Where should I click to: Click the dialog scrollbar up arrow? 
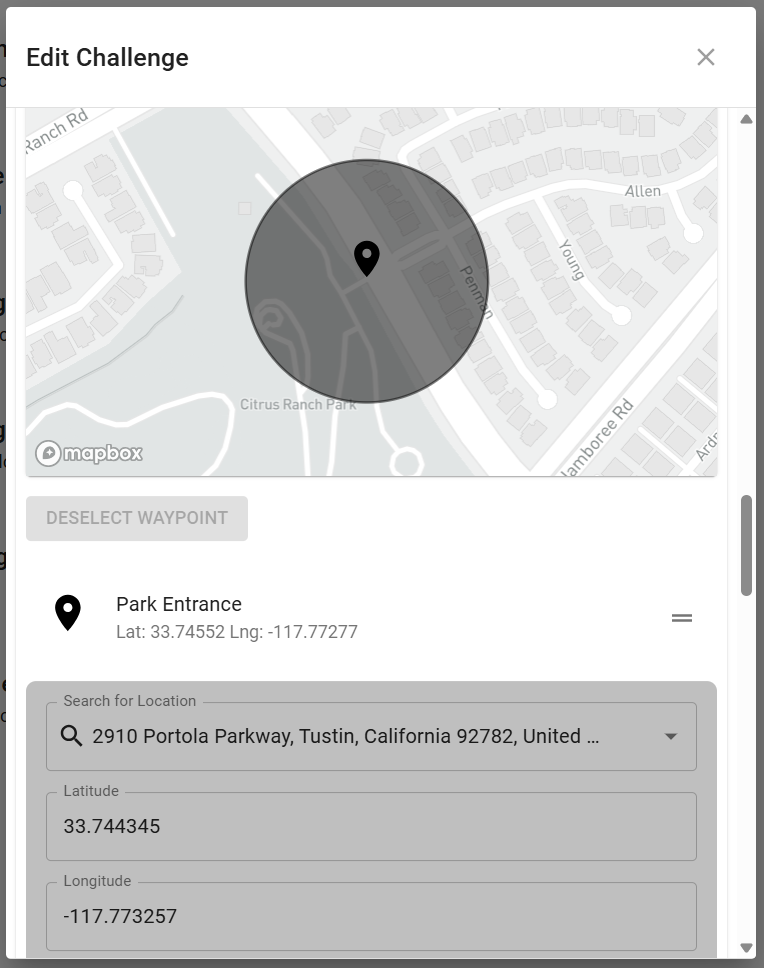746,119
